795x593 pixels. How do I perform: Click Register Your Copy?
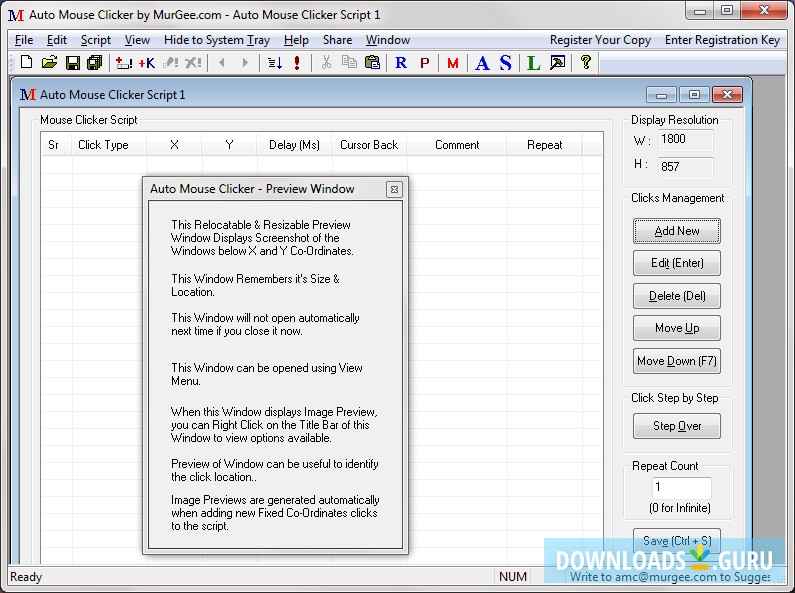(x=600, y=40)
